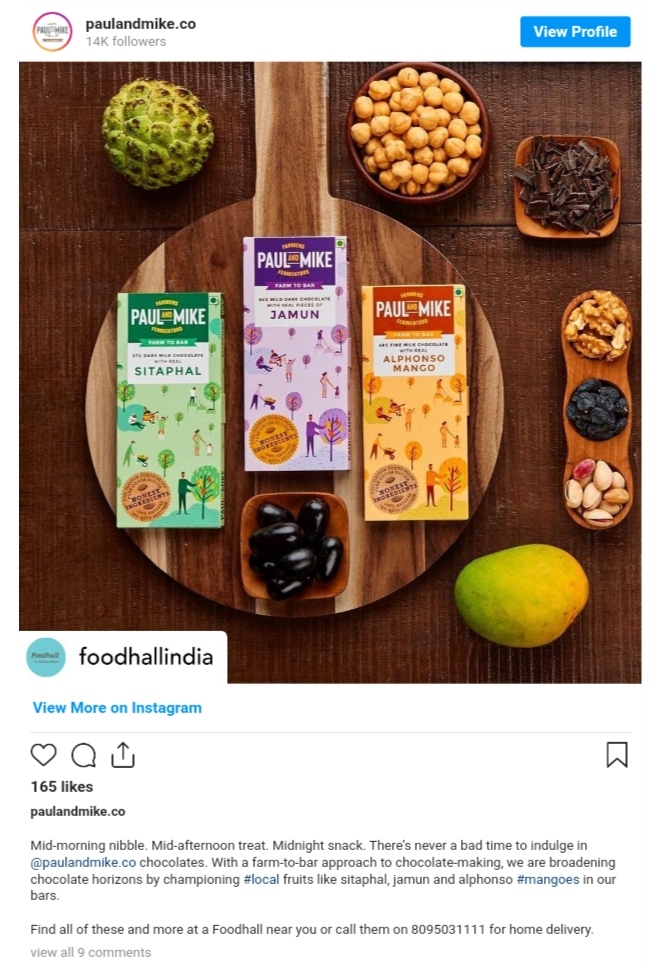Click the paulandmike.co profile avatar
661x968 pixels.
52,31
